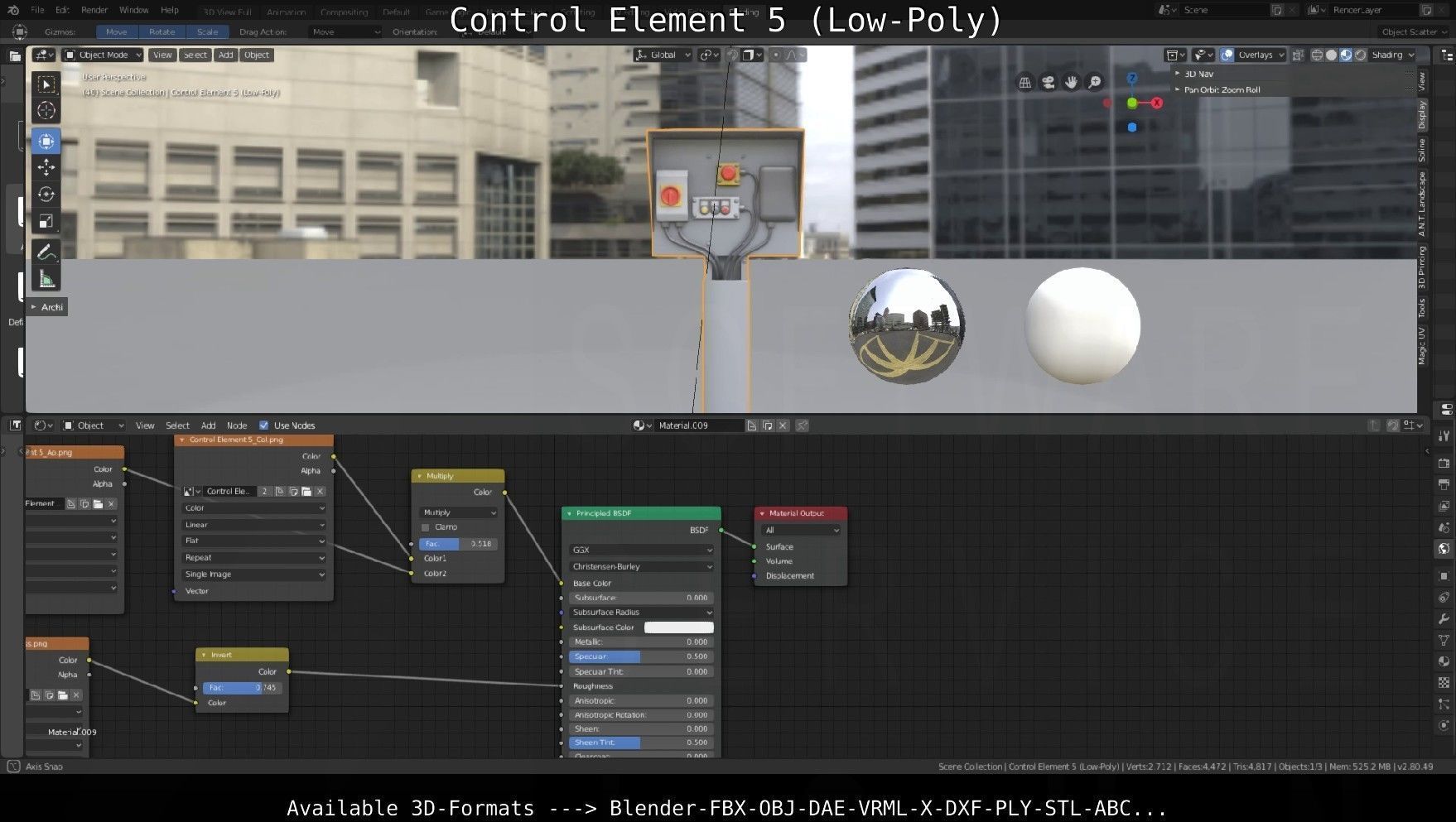Screen dimensions: 1456x822
Task: Select the Annotate pencil tool
Action: [x=46, y=252]
